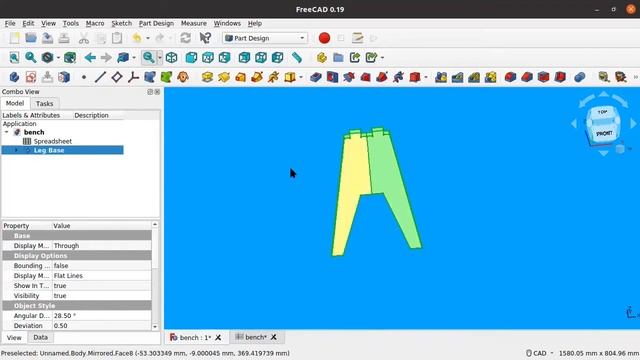
Task: Show hidden toolbar items via overflow chevron
Action: tap(635, 77)
